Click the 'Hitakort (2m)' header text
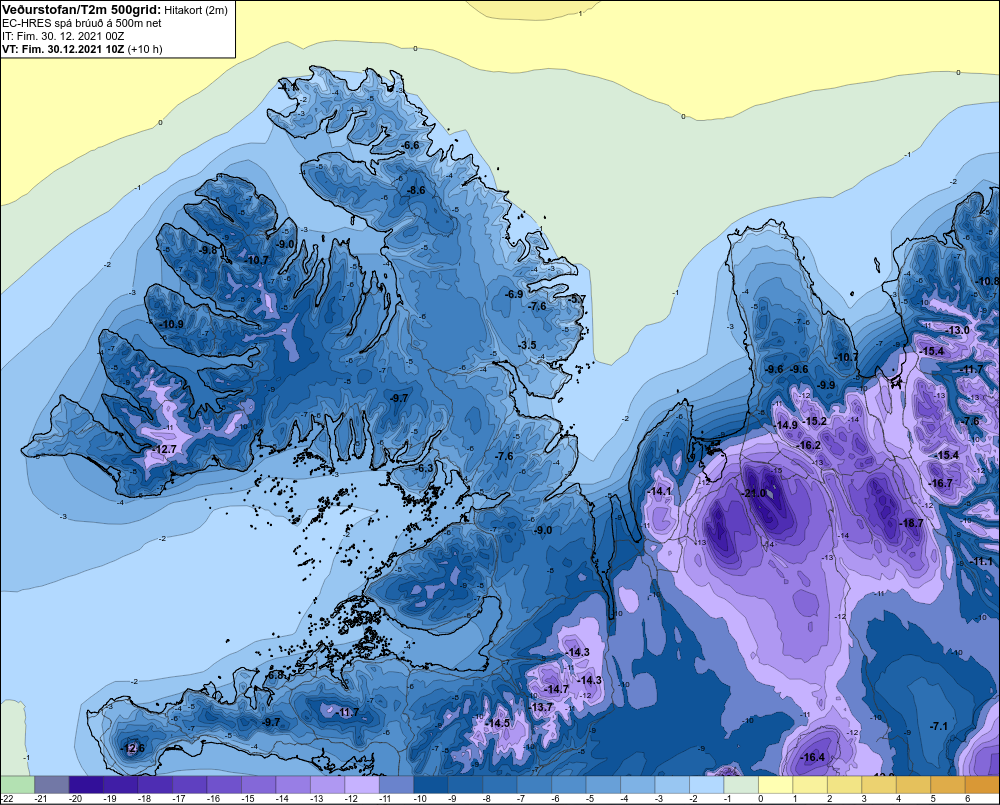The image size is (1000, 805). point(196,10)
